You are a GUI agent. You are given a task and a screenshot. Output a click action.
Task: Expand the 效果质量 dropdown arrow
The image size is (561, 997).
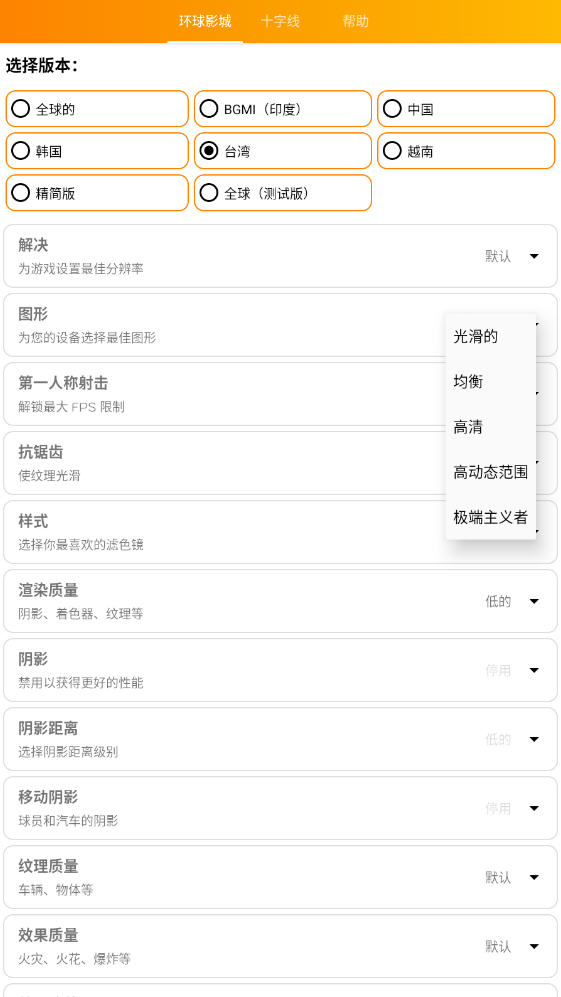pyautogui.click(x=534, y=947)
